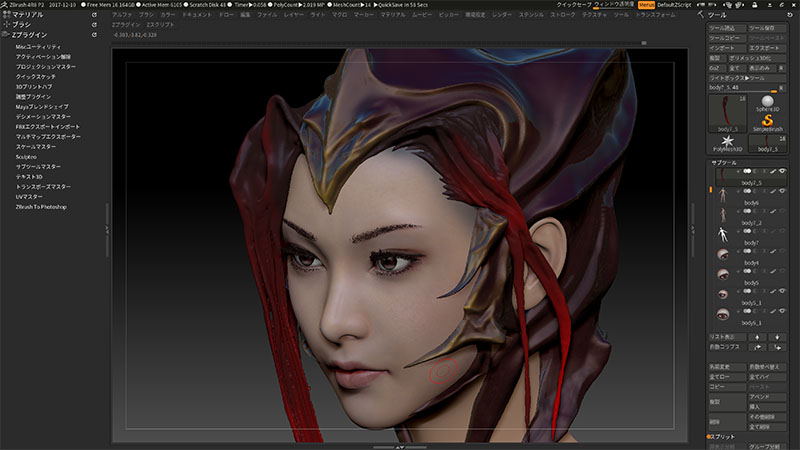800x450 pixels.
Task: Open the レンダー menu
Action: pos(502,15)
